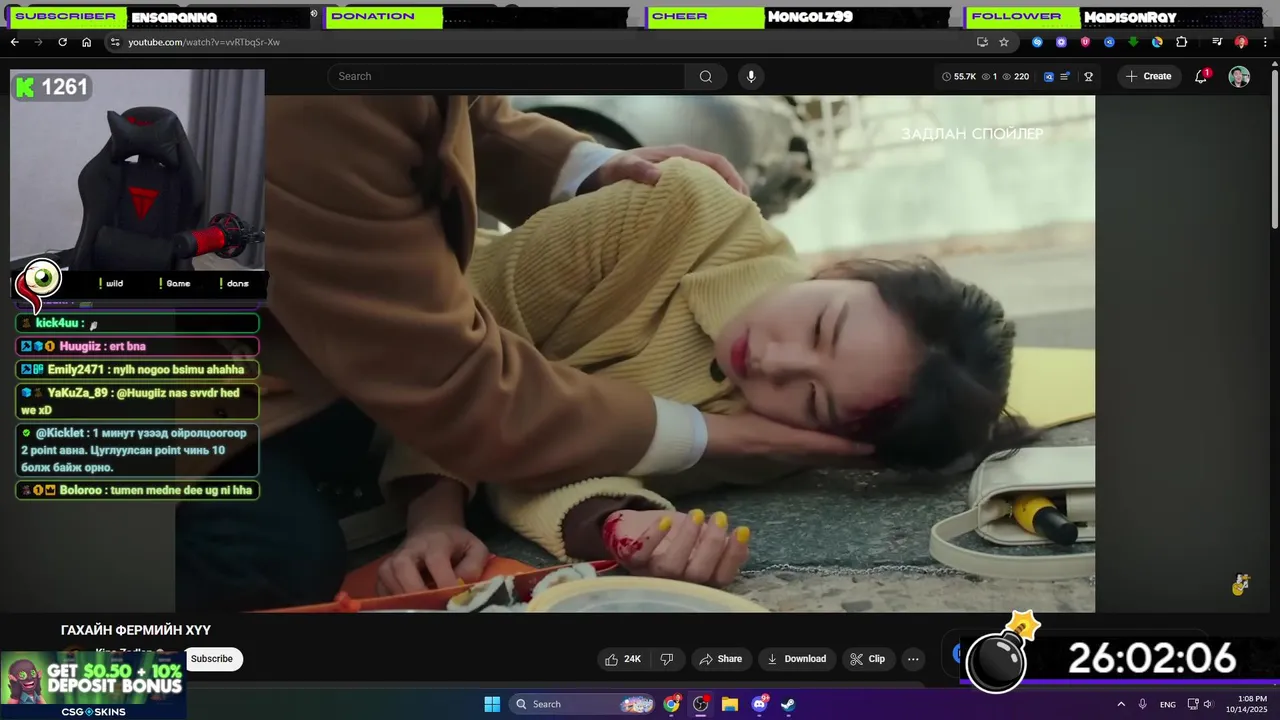Open Discord from the taskbar
Viewport: 1280px width, 720px height.
click(x=759, y=704)
